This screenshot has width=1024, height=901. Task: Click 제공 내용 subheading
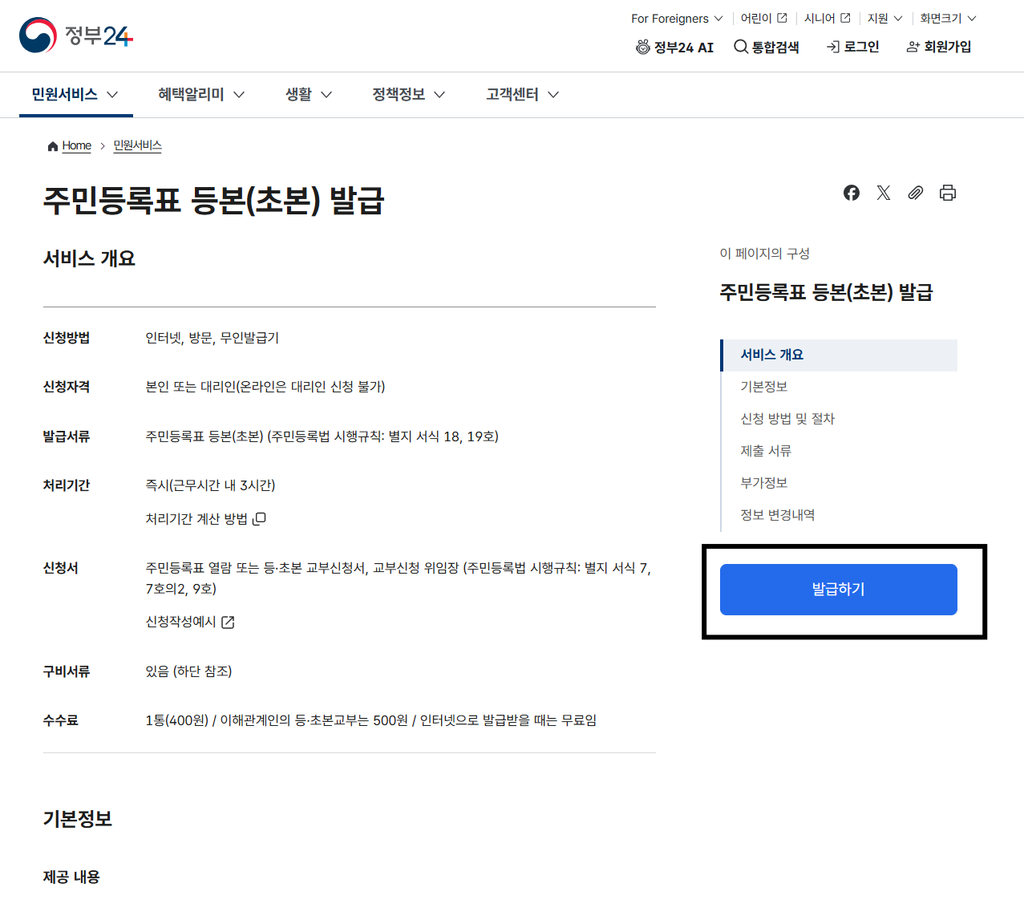click(x=72, y=877)
